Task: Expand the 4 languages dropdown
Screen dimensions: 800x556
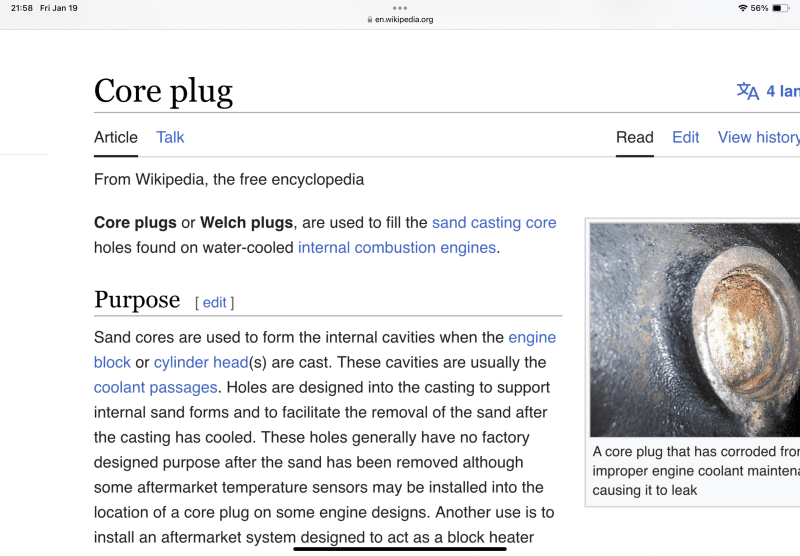Action: click(782, 91)
